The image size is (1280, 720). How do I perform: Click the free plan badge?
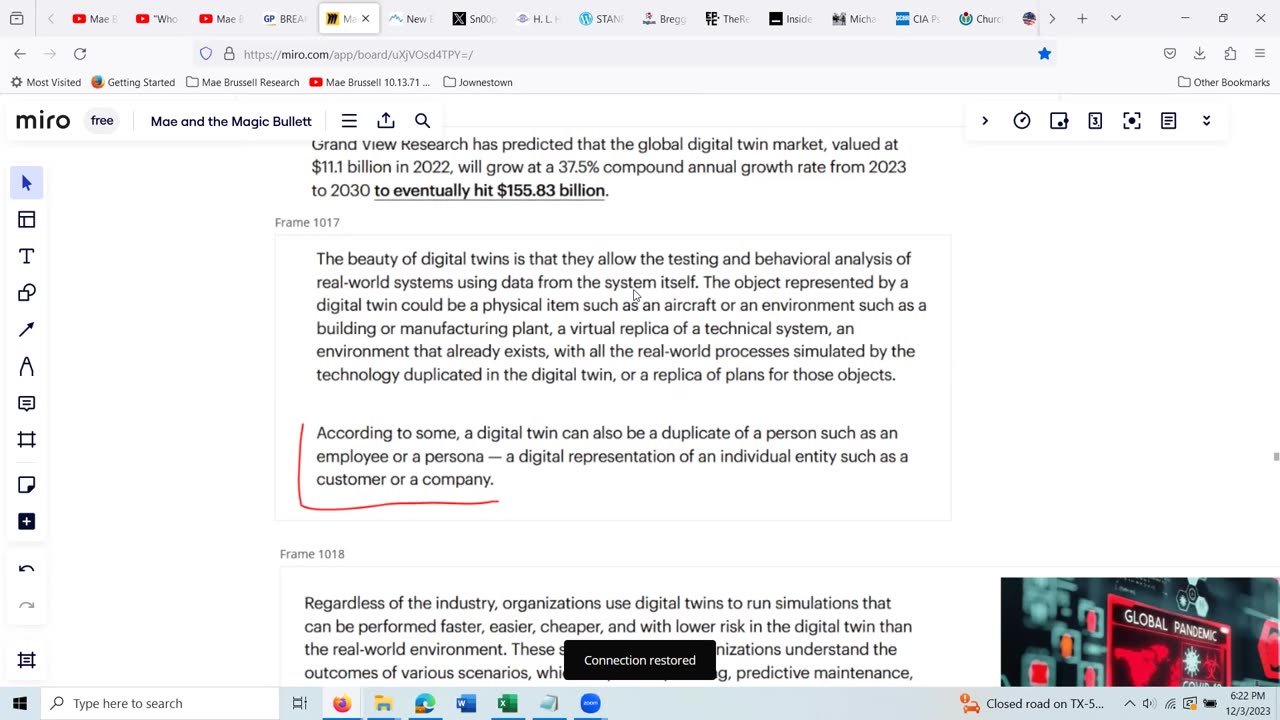[x=102, y=121]
